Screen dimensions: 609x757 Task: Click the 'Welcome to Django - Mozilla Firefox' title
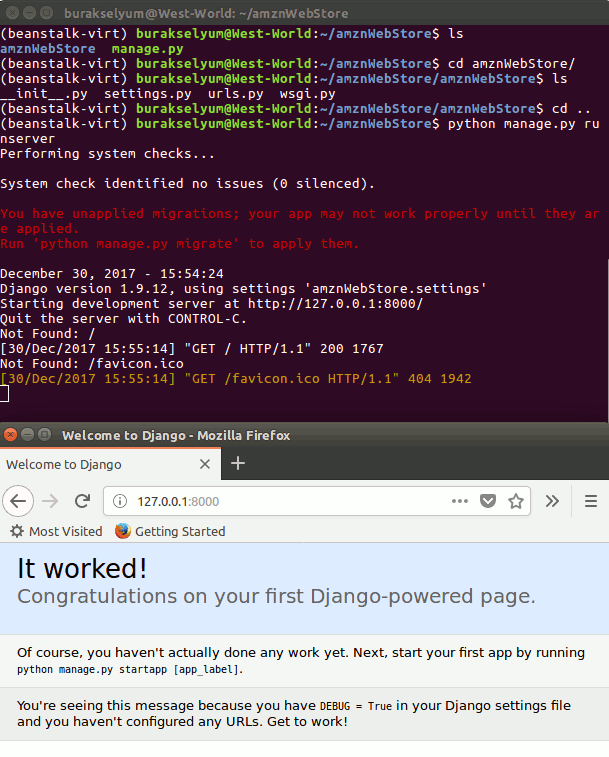tap(176, 435)
